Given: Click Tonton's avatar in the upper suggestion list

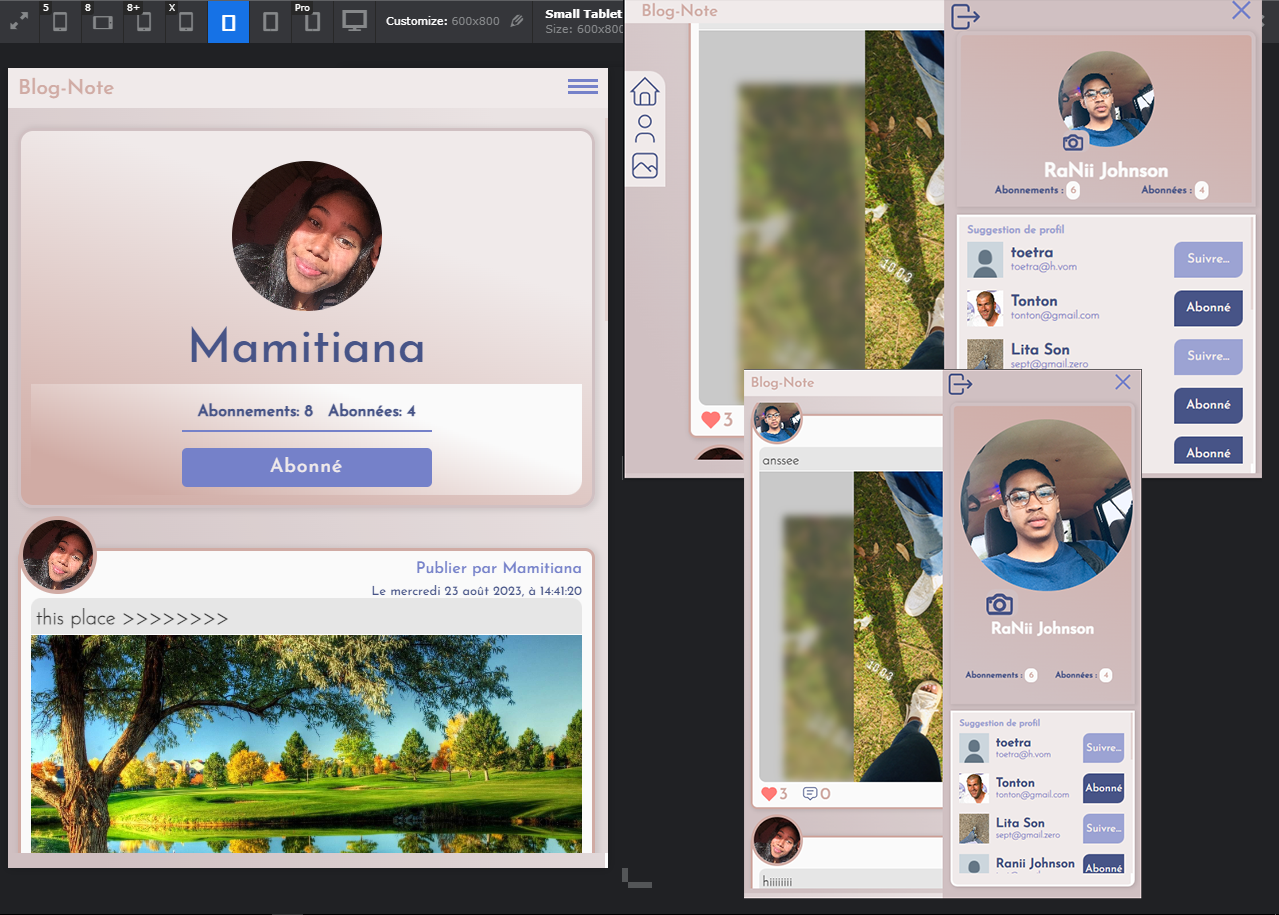Looking at the screenshot, I should [985, 308].
